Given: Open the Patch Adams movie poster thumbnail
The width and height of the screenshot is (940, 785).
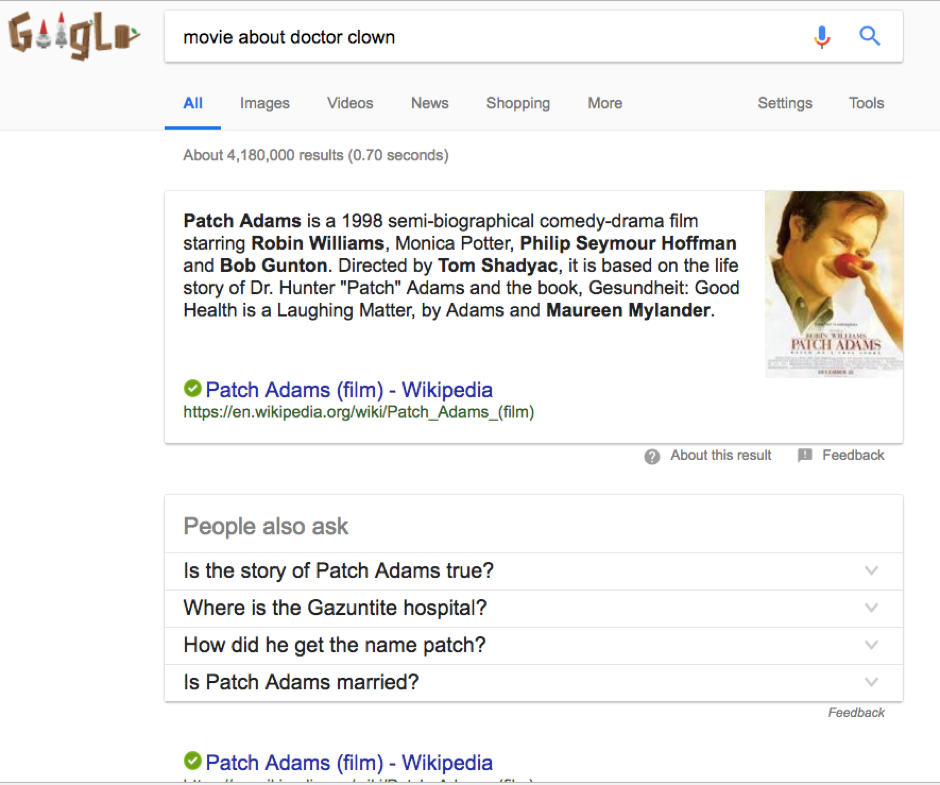Looking at the screenshot, I should tap(834, 284).
